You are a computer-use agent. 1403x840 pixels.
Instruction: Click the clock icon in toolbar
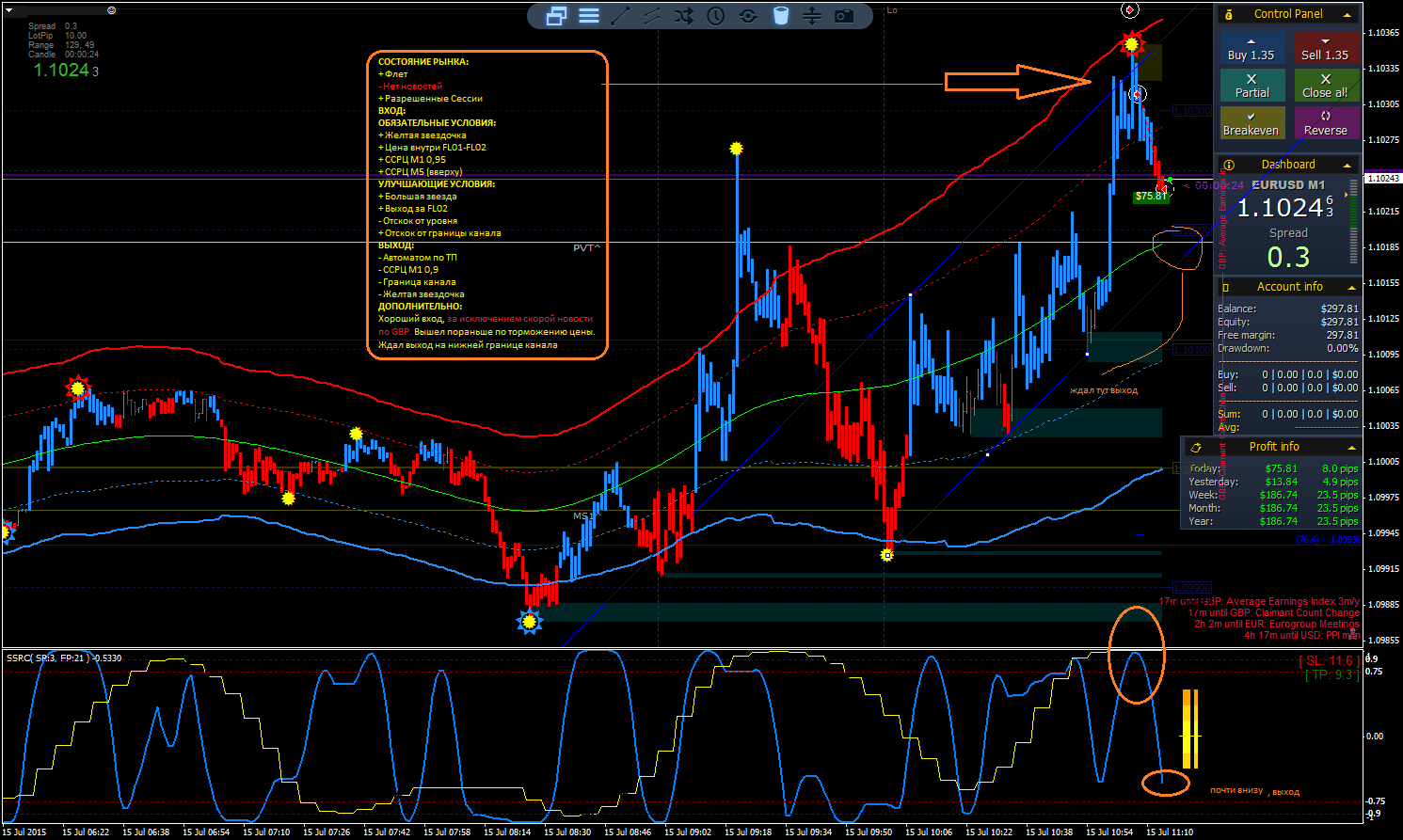click(716, 15)
